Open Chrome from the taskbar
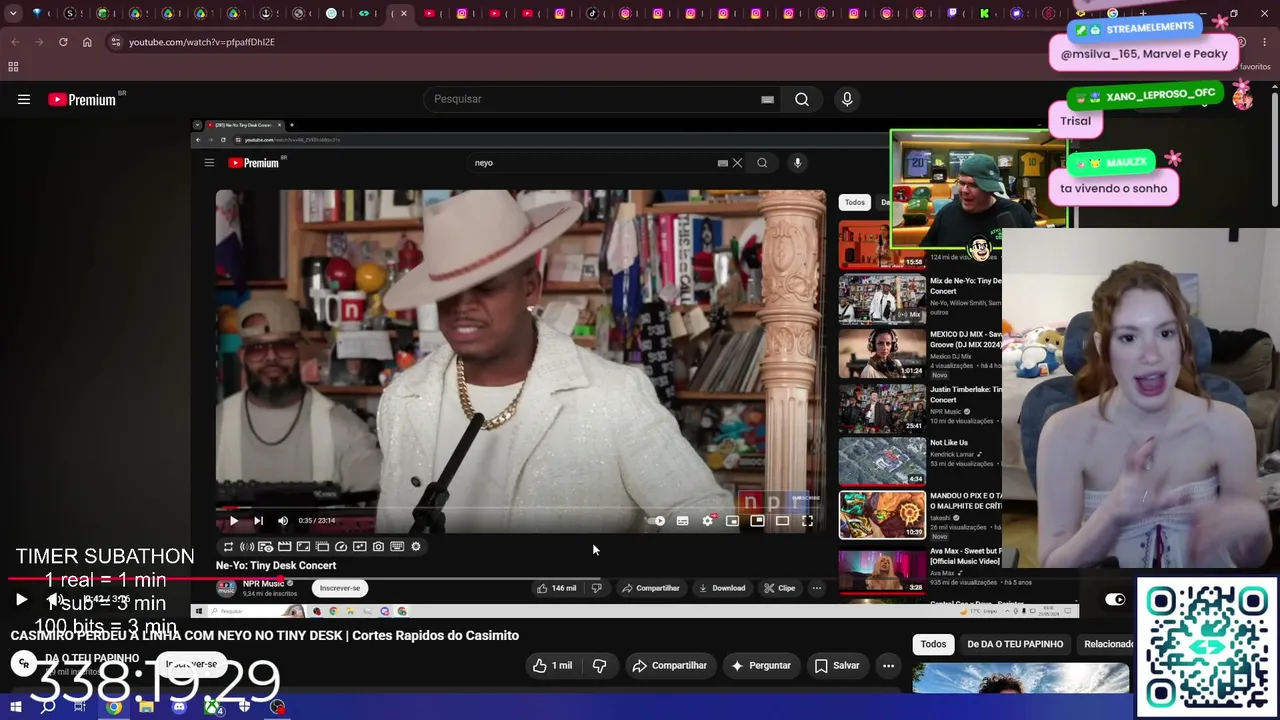The image size is (1280, 720). 114,707
